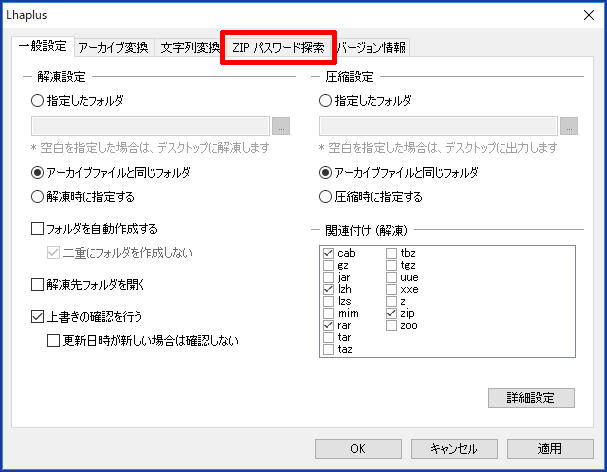607x472 pixels.
Task: Check the xxe association
Action: pyautogui.click(x=391, y=289)
